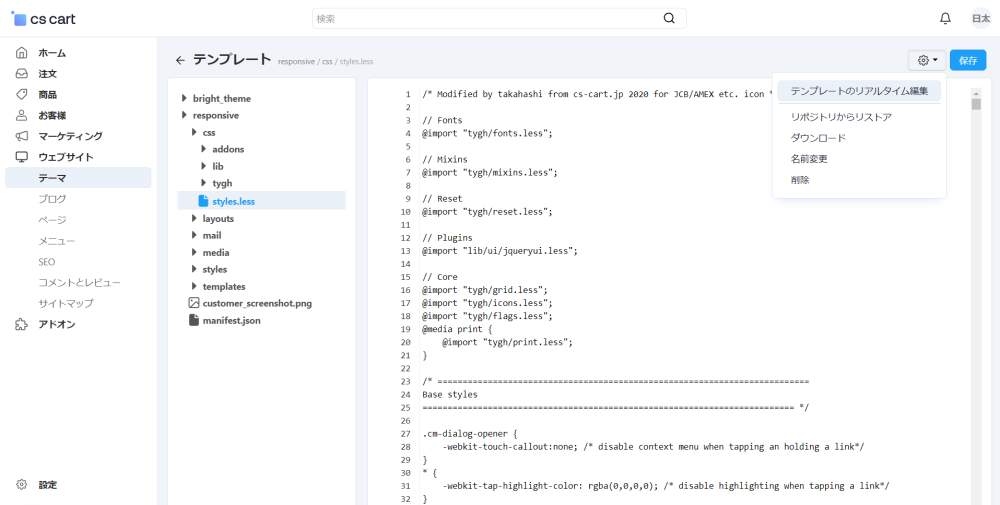Screen dimensions: 1000x505
Task: Expand the mail folder
Action: tap(194, 235)
